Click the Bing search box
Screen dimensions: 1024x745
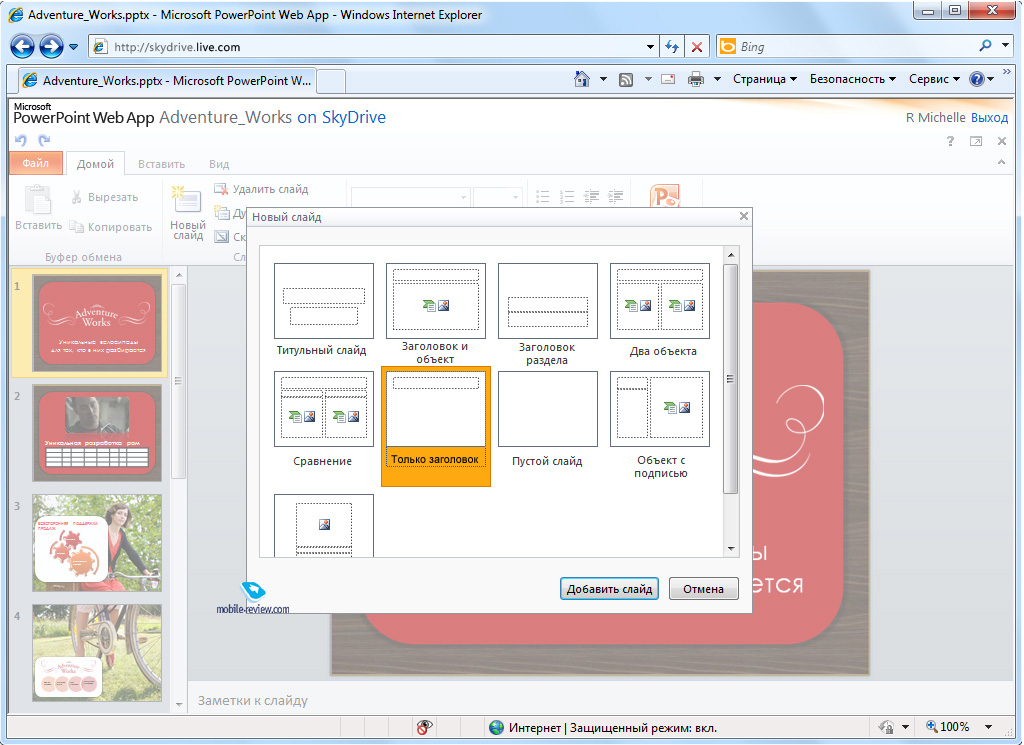tap(846, 47)
